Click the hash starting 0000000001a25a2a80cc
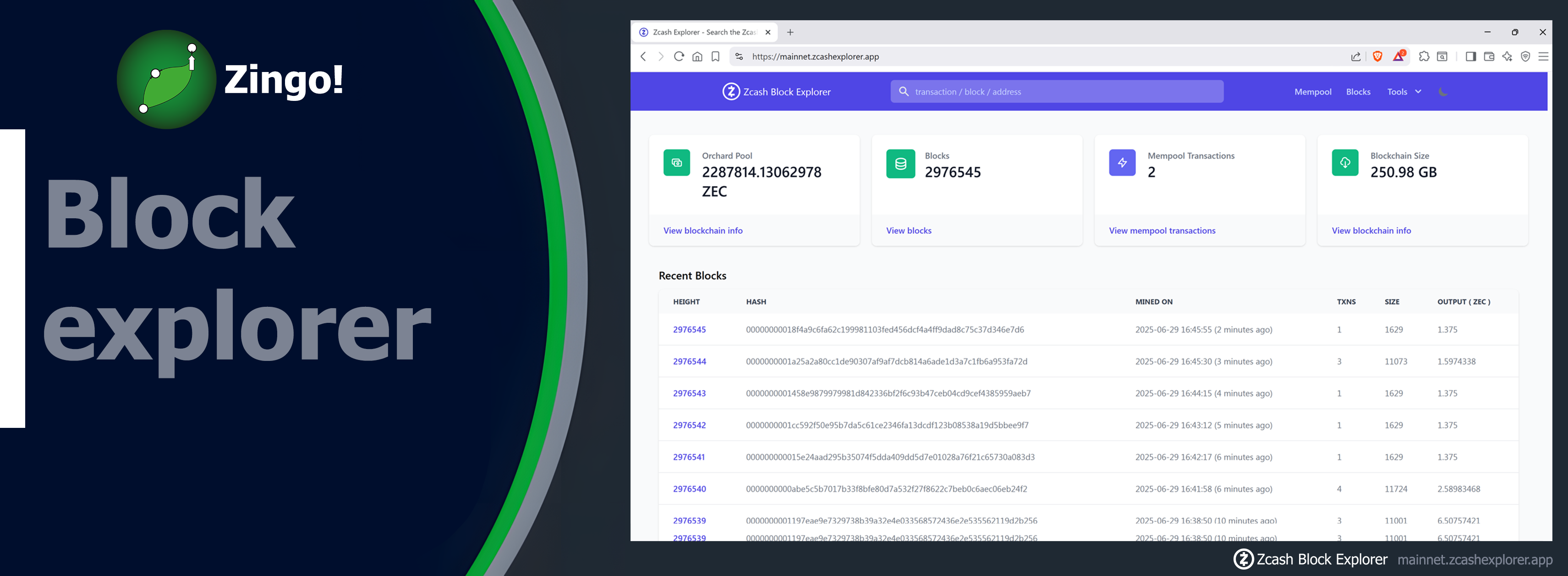 pos(887,361)
